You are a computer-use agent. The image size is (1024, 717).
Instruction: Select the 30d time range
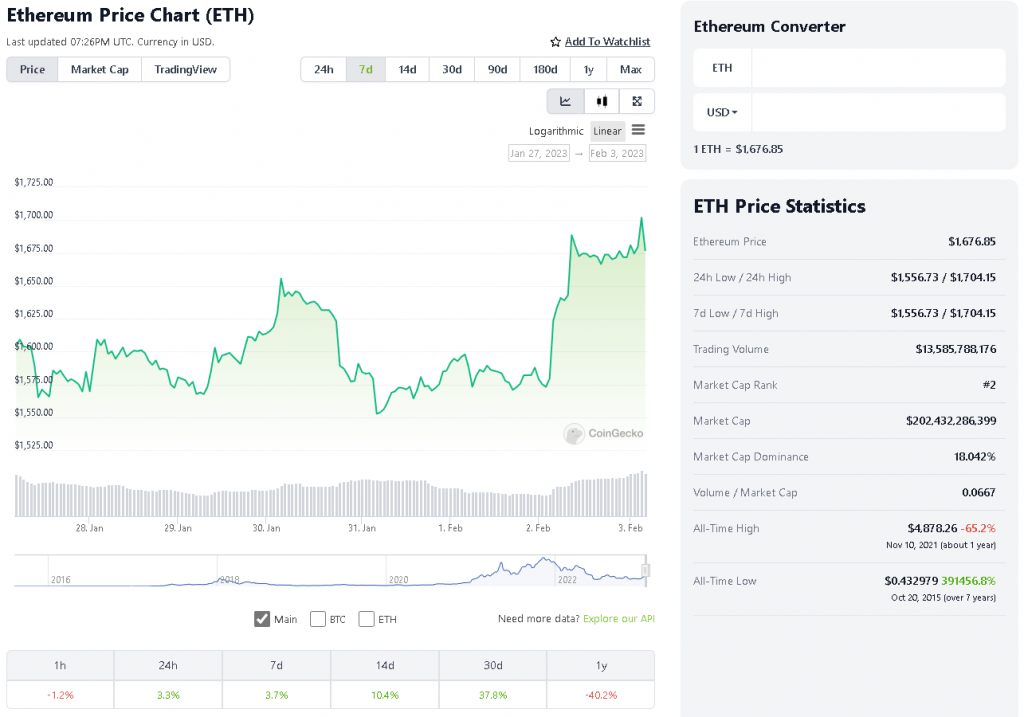coord(452,69)
